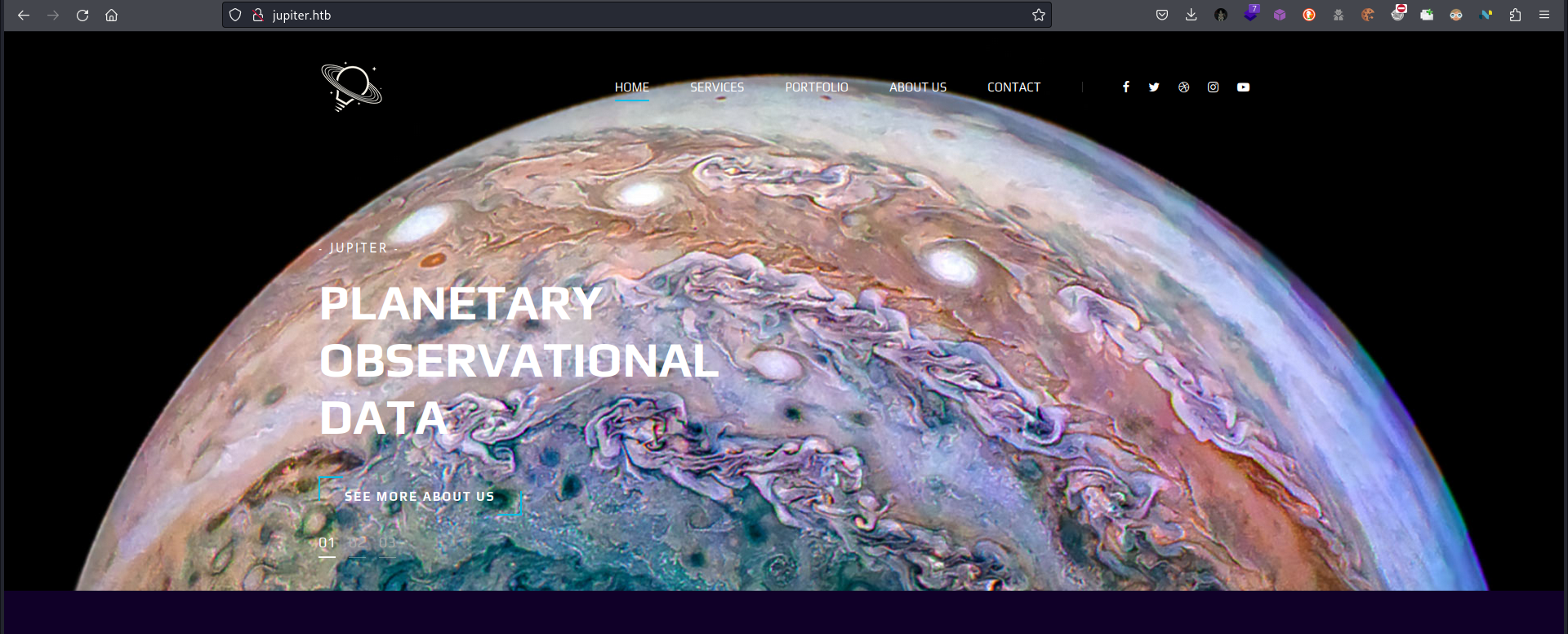Open the extension with red blocked badge

1398,13
